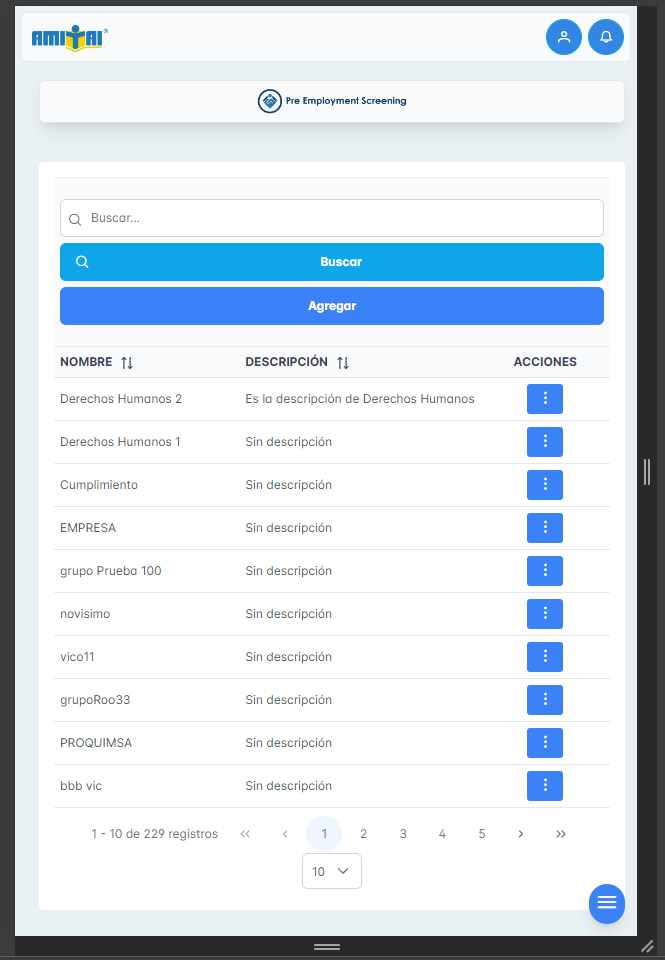Sort table by DESCRIPCIÓN column
665x960 pixels.
click(343, 362)
